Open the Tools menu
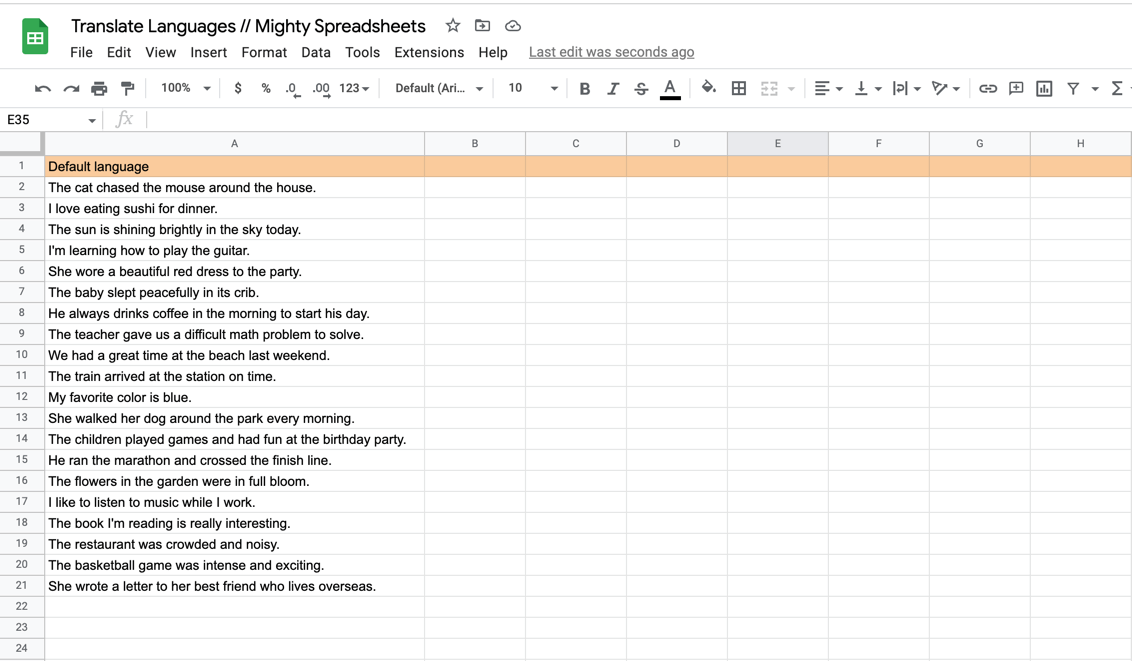The width and height of the screenshot is (1132, 661). (362, 52)
